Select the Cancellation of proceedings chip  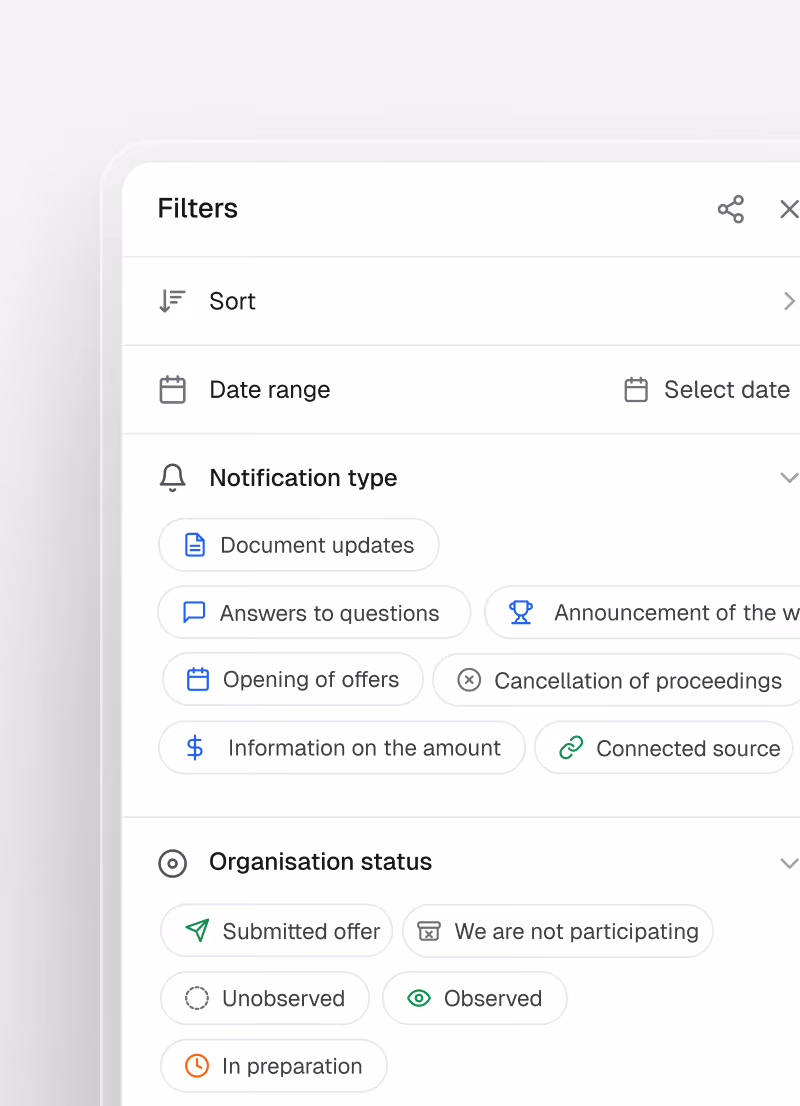[x=617, y=680]
